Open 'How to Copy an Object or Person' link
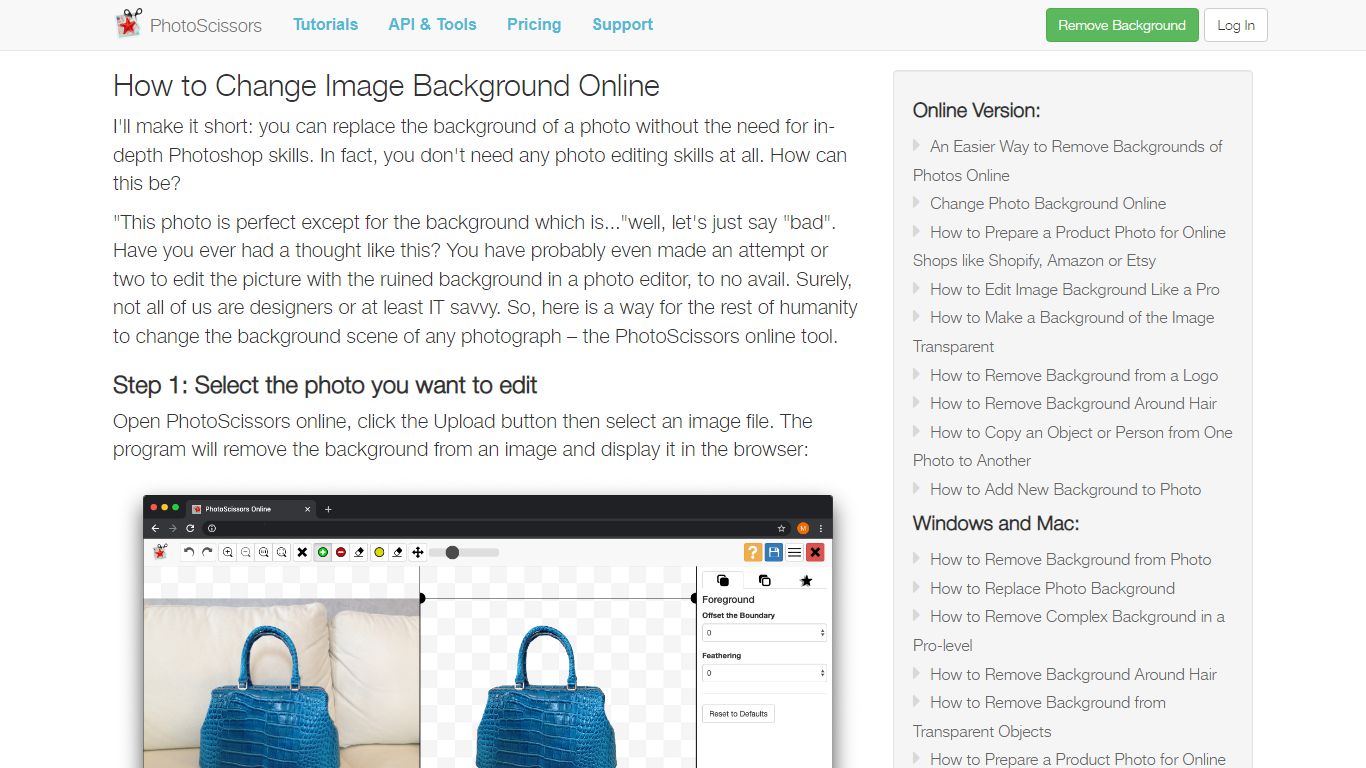 1072,446
